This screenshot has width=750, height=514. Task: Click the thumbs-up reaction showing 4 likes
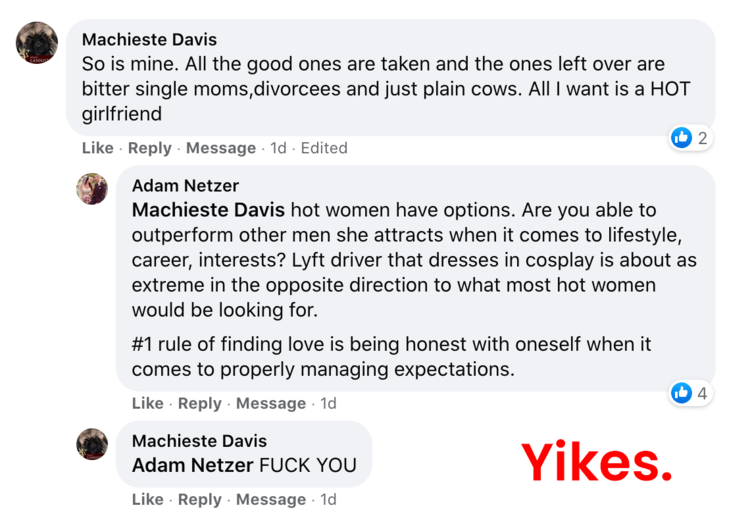(x=682, y=393)
